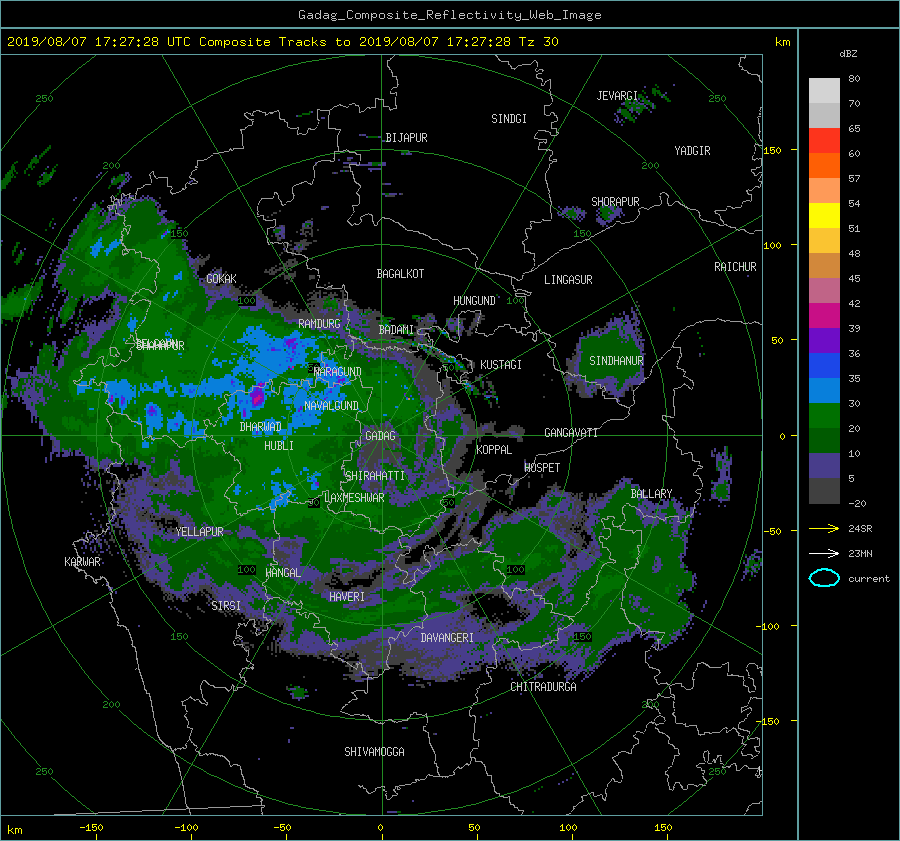The height and width of the screenshot is (841, 900).
Task: Click the SHIRAHATTI city label
Action: click(375, 476)
